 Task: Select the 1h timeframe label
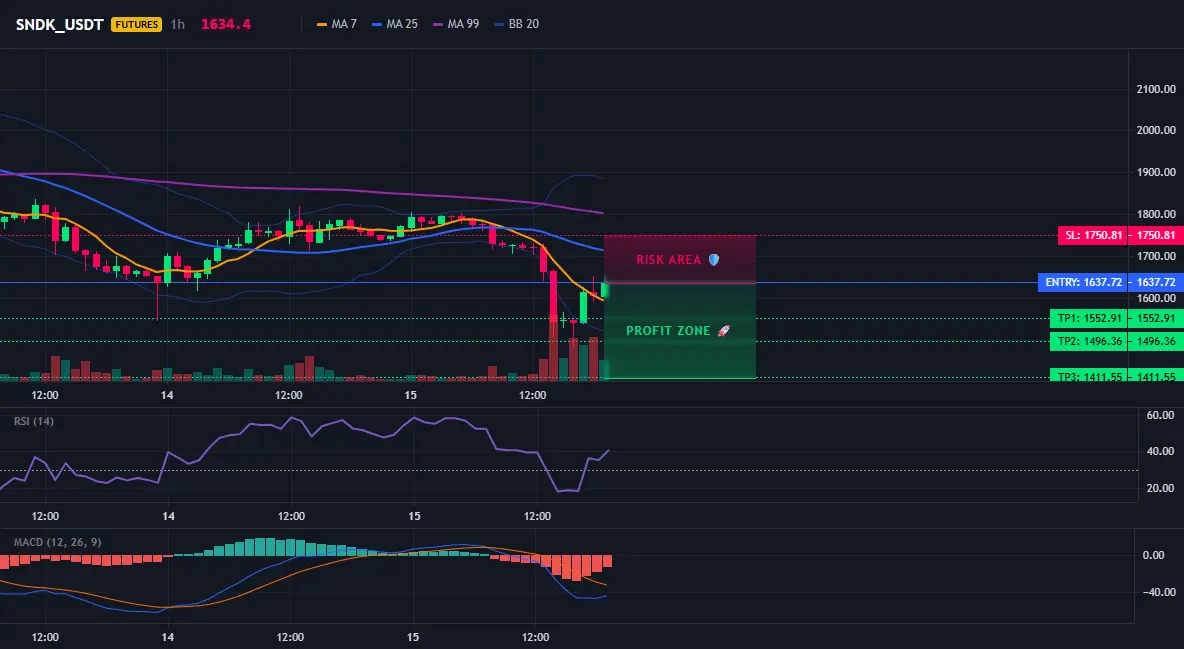177,24
